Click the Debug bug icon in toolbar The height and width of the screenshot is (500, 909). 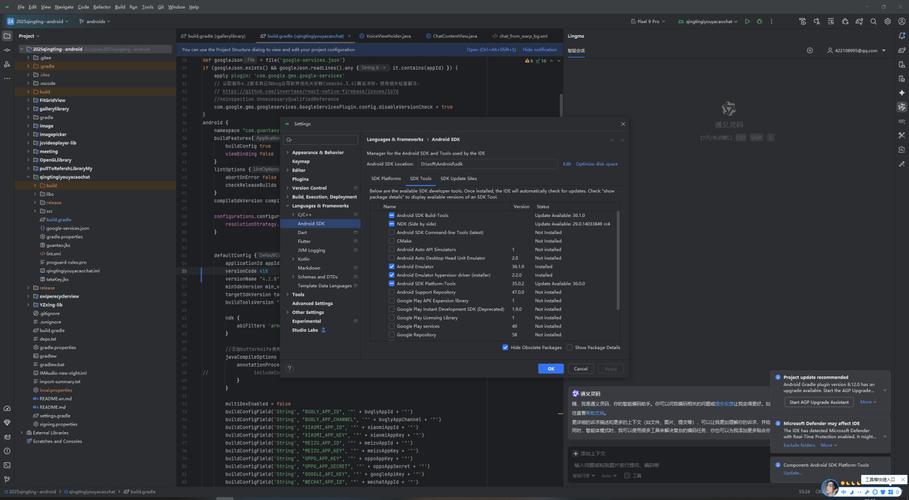click(759, 21)
